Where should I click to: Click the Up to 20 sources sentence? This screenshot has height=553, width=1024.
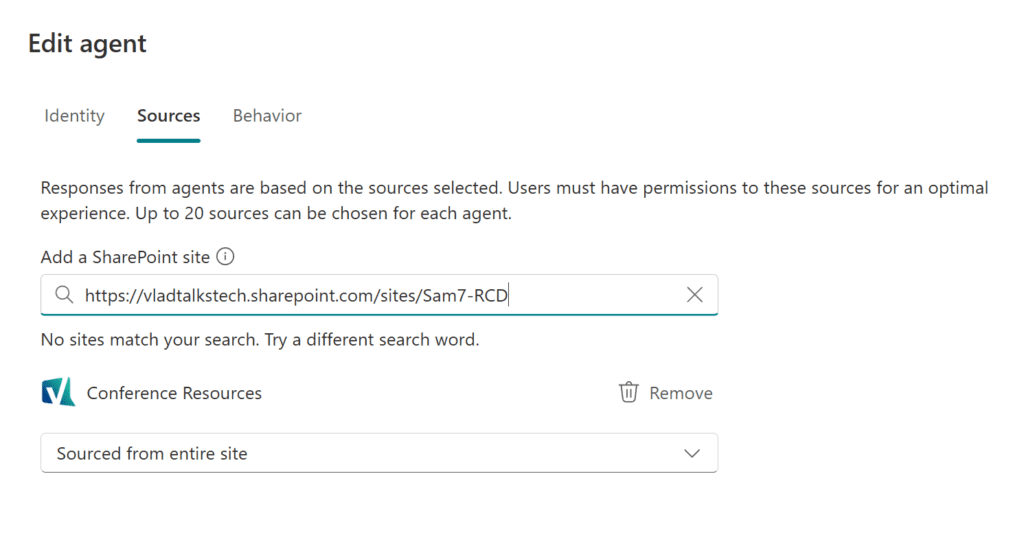(x=323, y=213)
